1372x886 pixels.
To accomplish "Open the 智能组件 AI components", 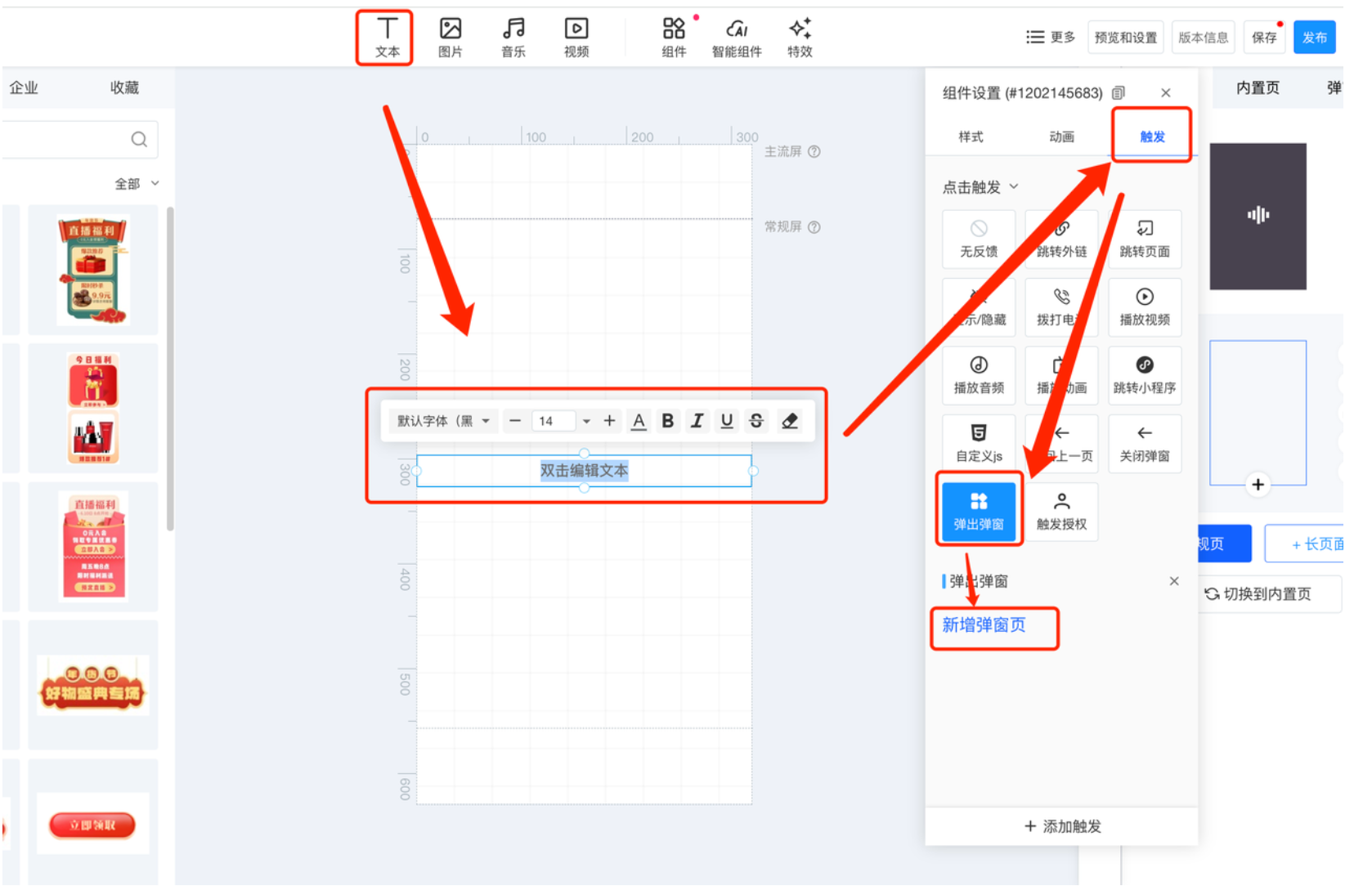I will click(x=736, y=37).
